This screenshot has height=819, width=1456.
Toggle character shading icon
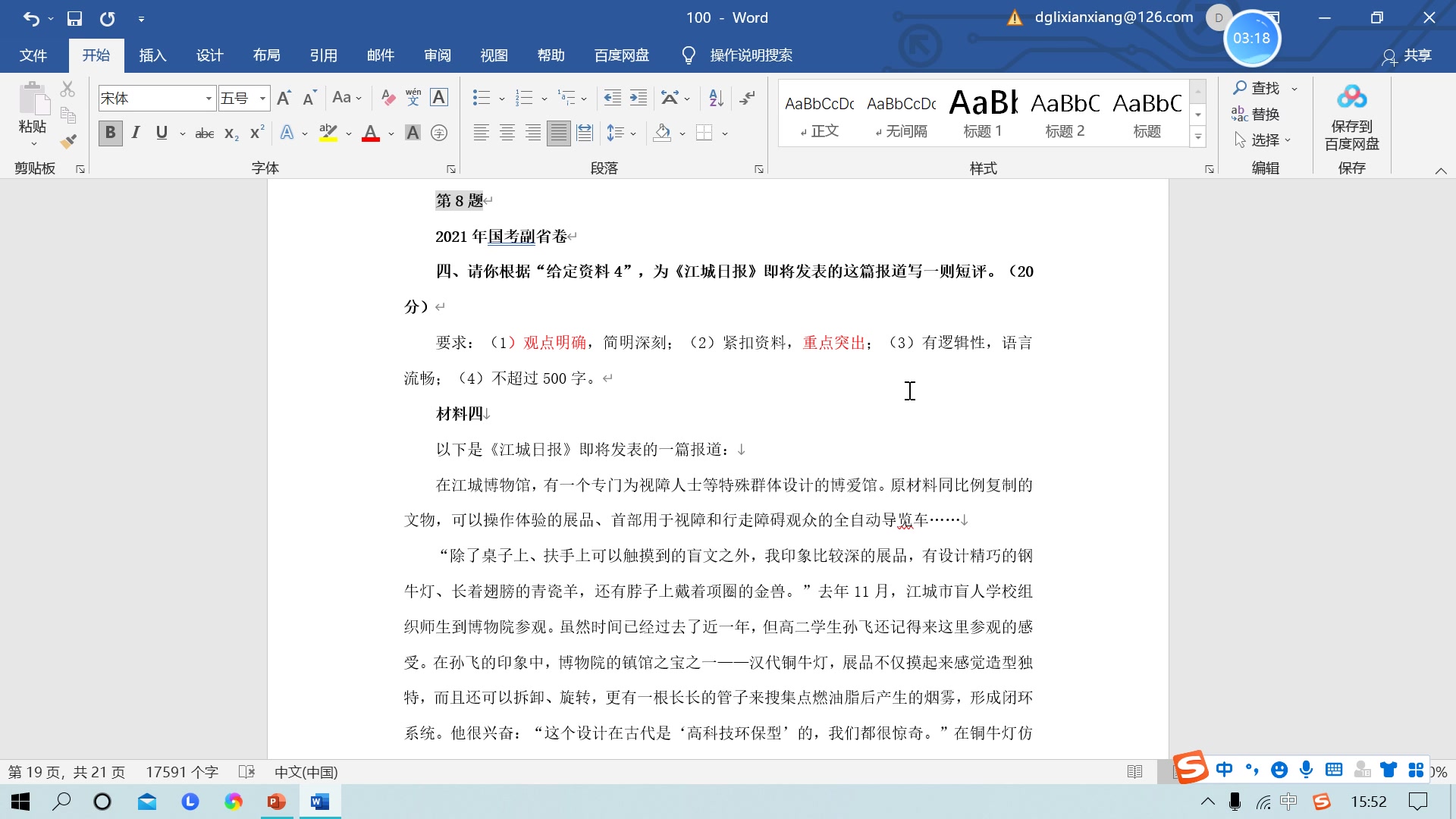[x=413, y=133]
